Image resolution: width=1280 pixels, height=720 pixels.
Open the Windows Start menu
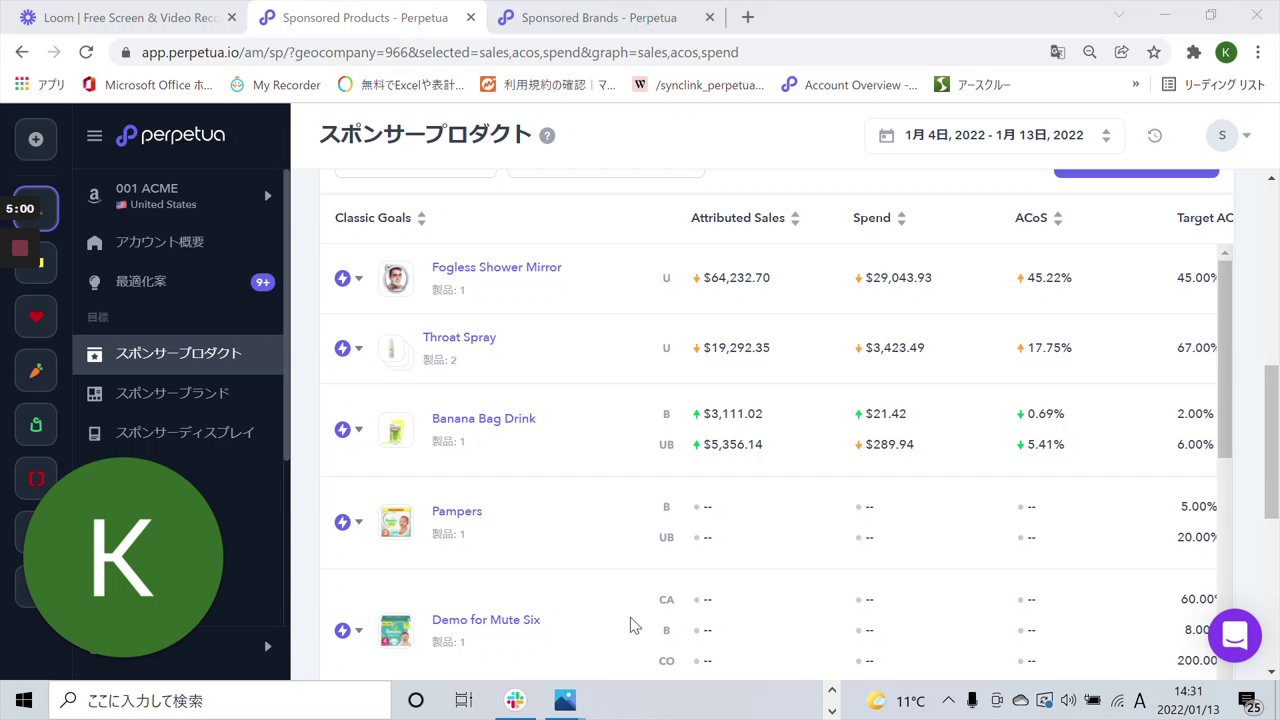point(24,700)
